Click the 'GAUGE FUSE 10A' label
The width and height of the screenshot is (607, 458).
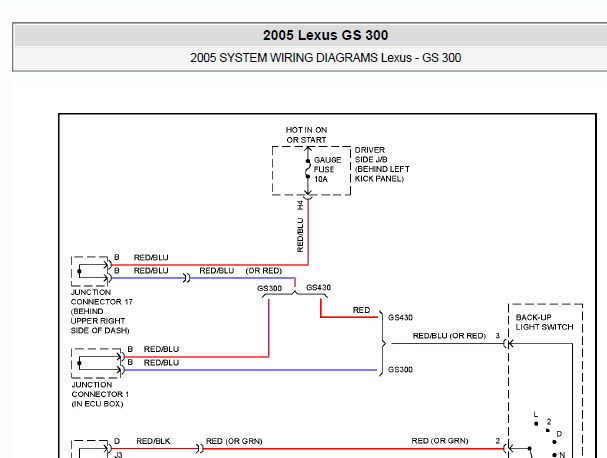click(328, 170)
